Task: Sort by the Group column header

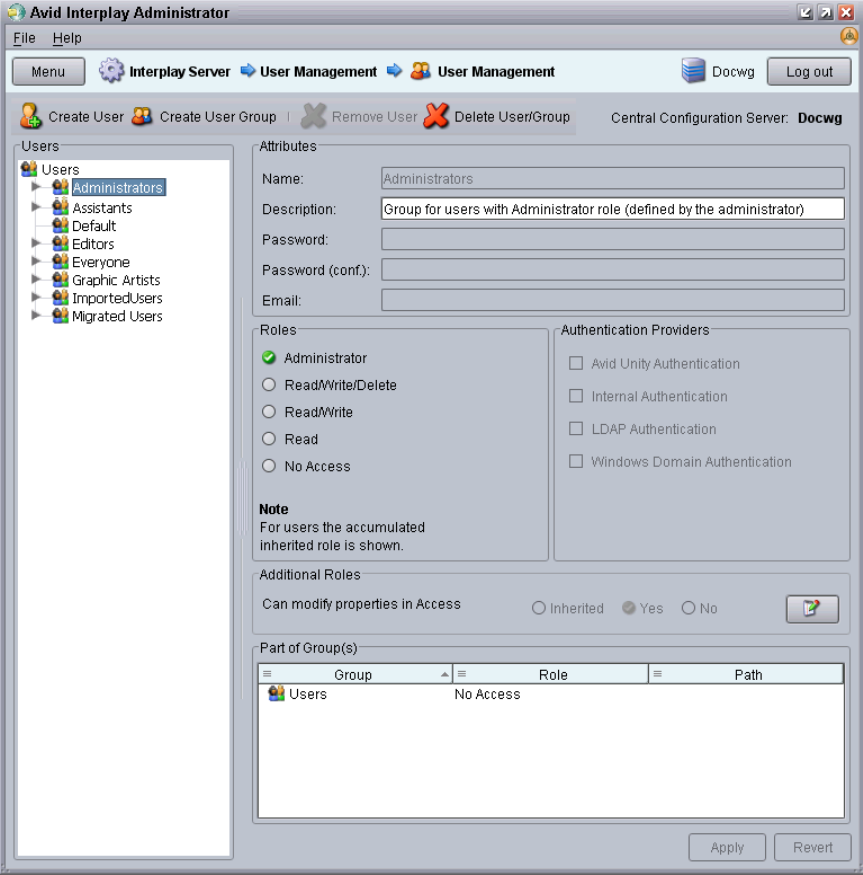Action: click(355, 674)
